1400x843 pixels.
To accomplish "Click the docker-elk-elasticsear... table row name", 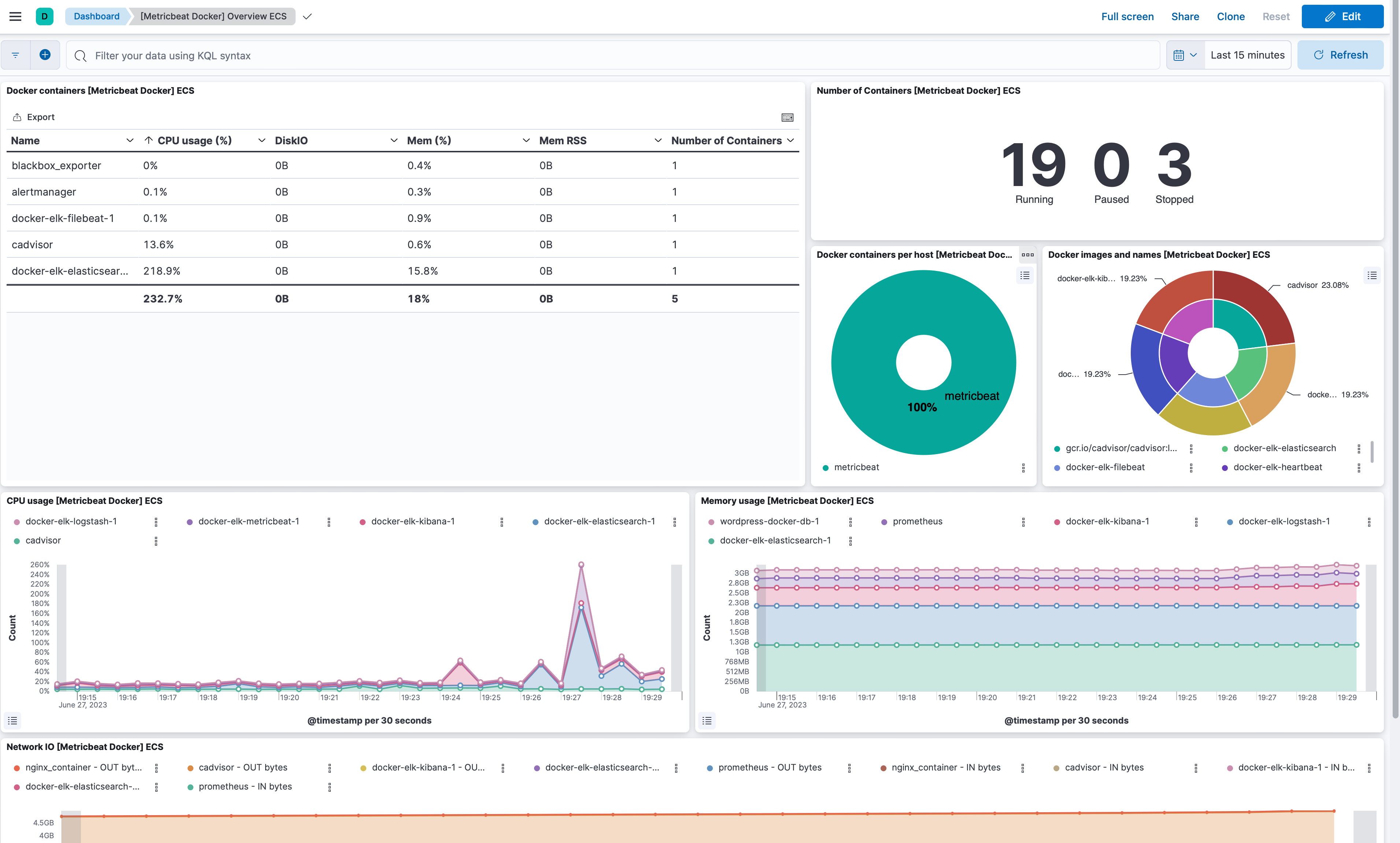I will [x=70, y=271].
